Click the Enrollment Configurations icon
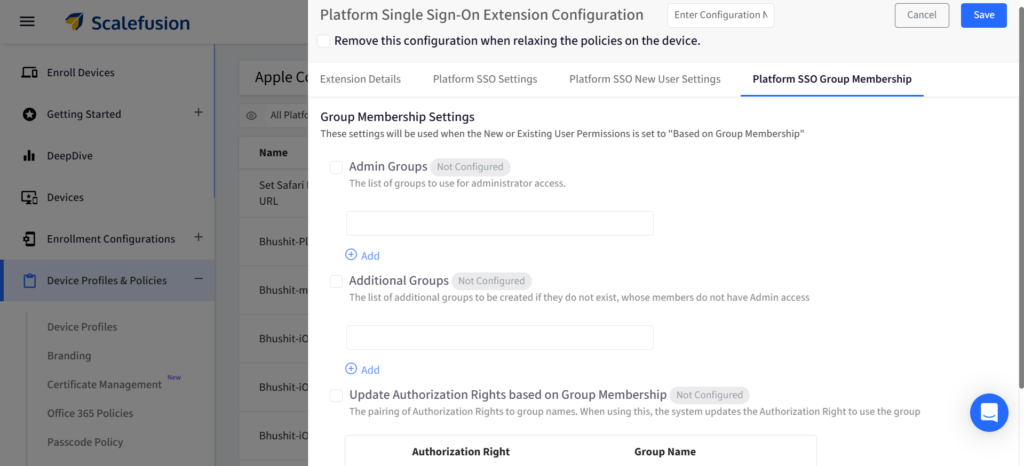Viewport: 1024px width, 466px height. (29, 239)
